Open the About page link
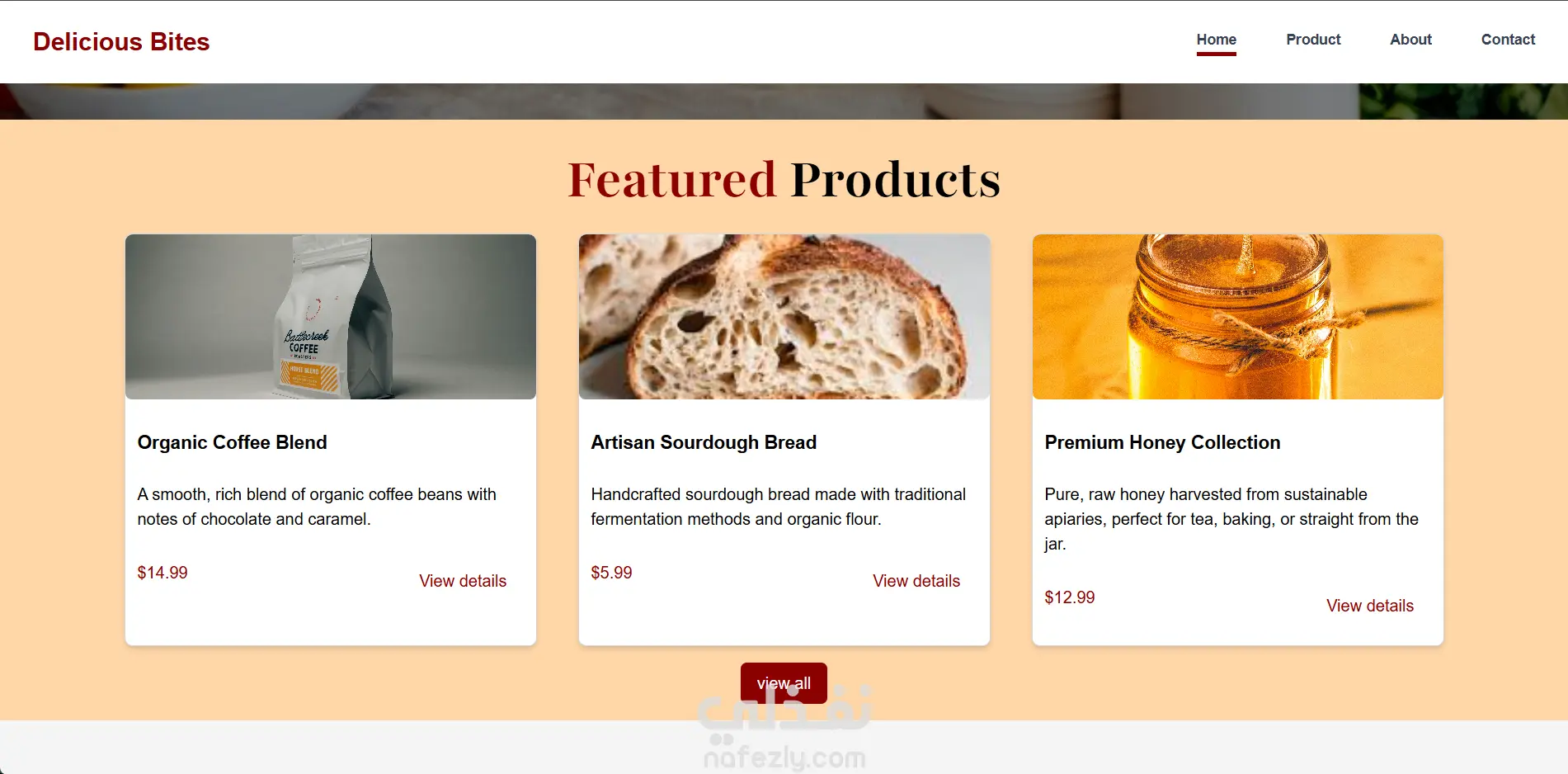The image size is (1568, 774). (1410, 40)
